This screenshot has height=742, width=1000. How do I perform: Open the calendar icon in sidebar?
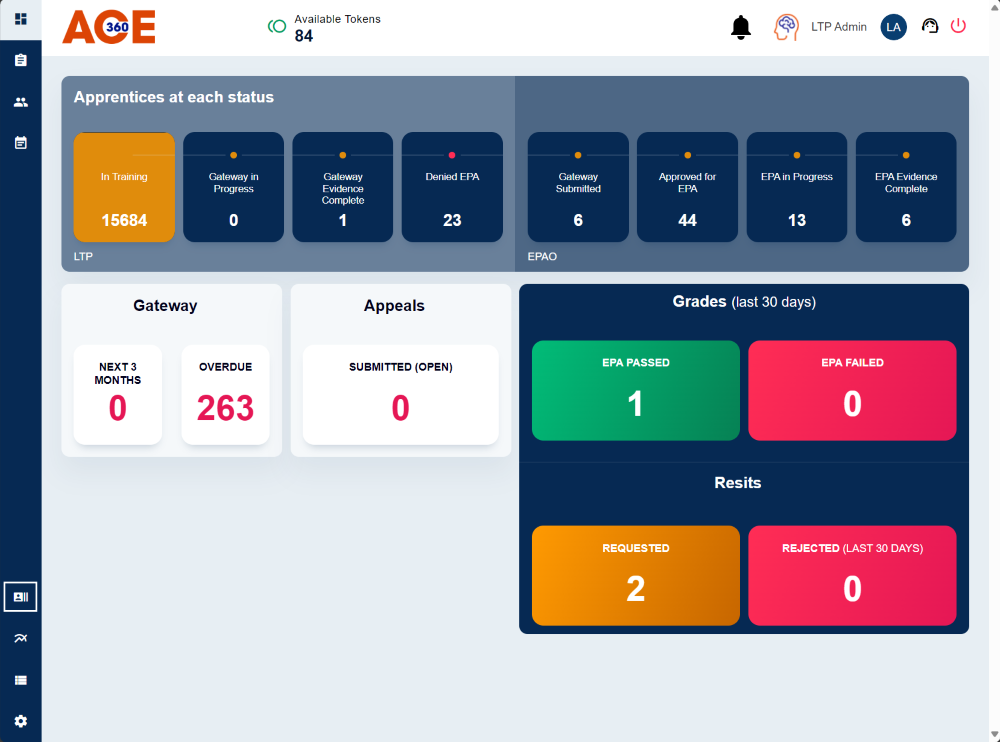tap(20, 143)
